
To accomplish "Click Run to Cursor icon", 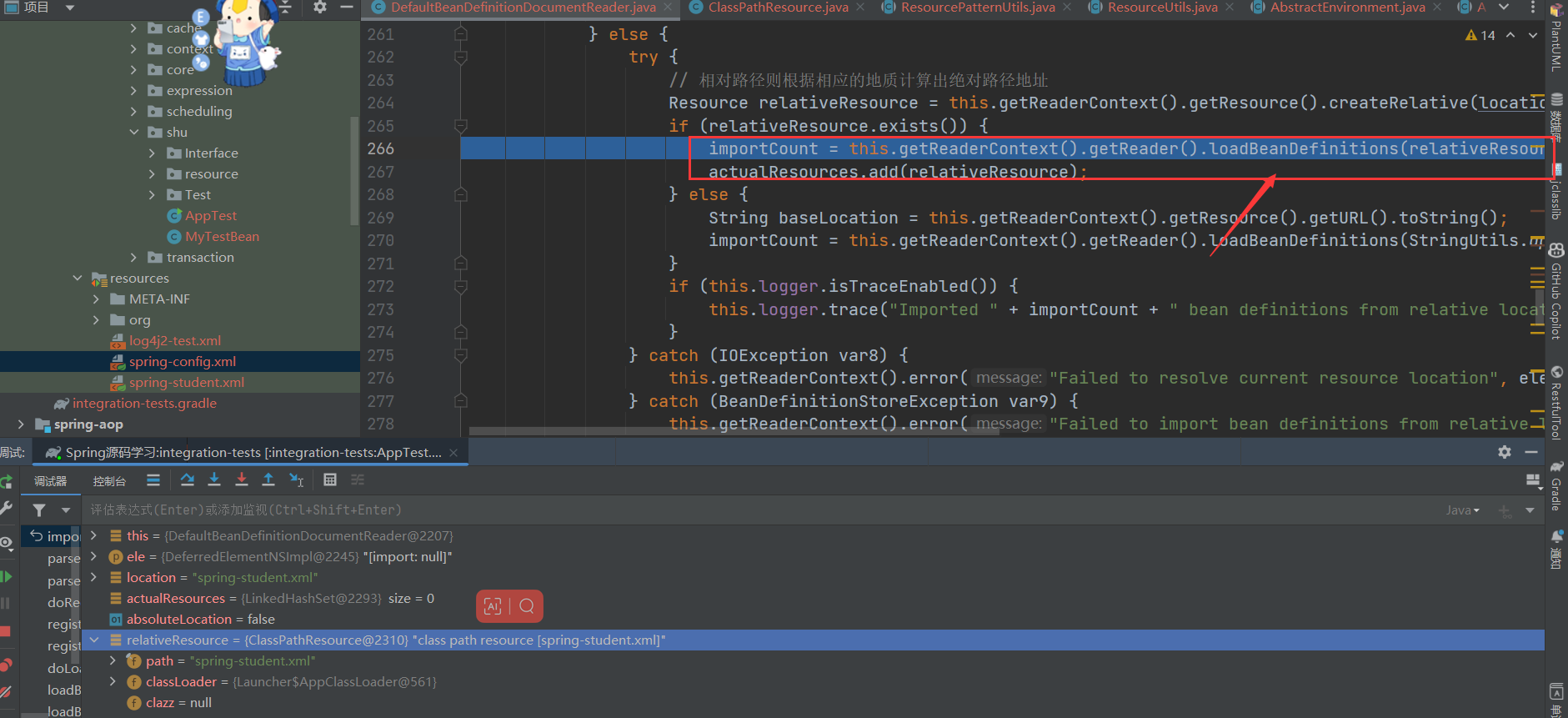I will (x=296, y=480).
